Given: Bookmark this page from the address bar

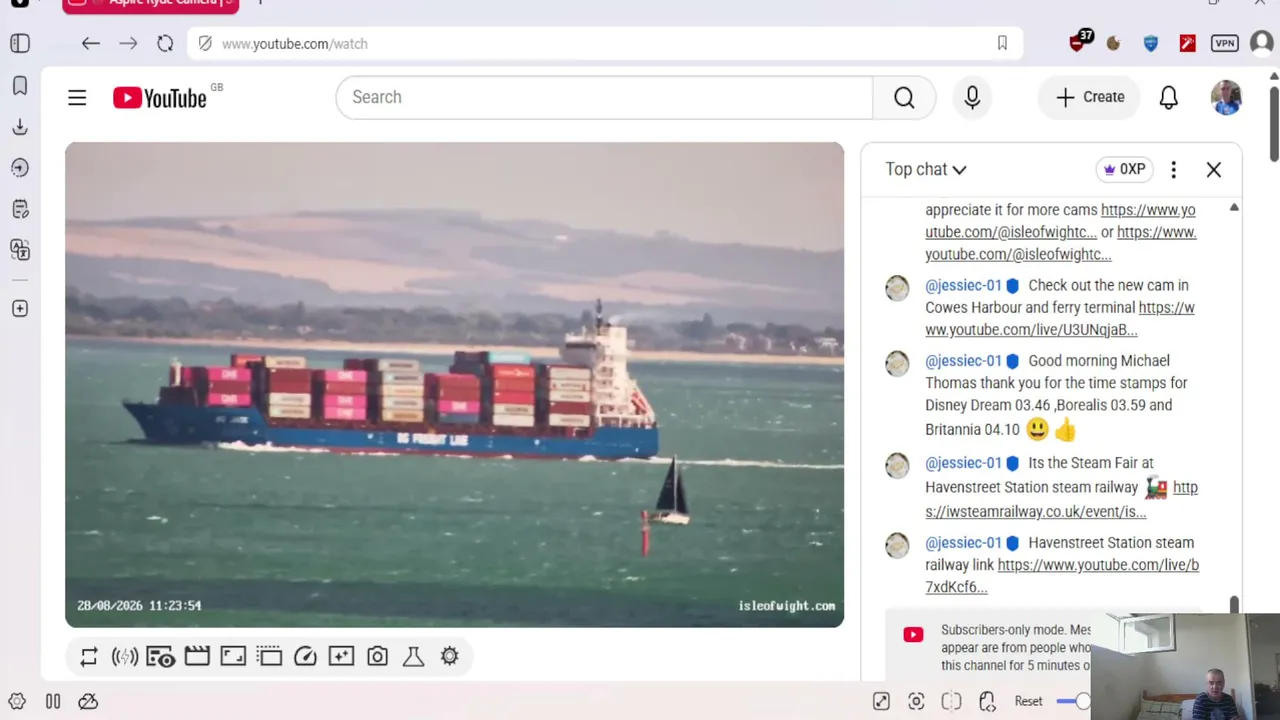Looking at the screenshot, I should (1002, 44).
